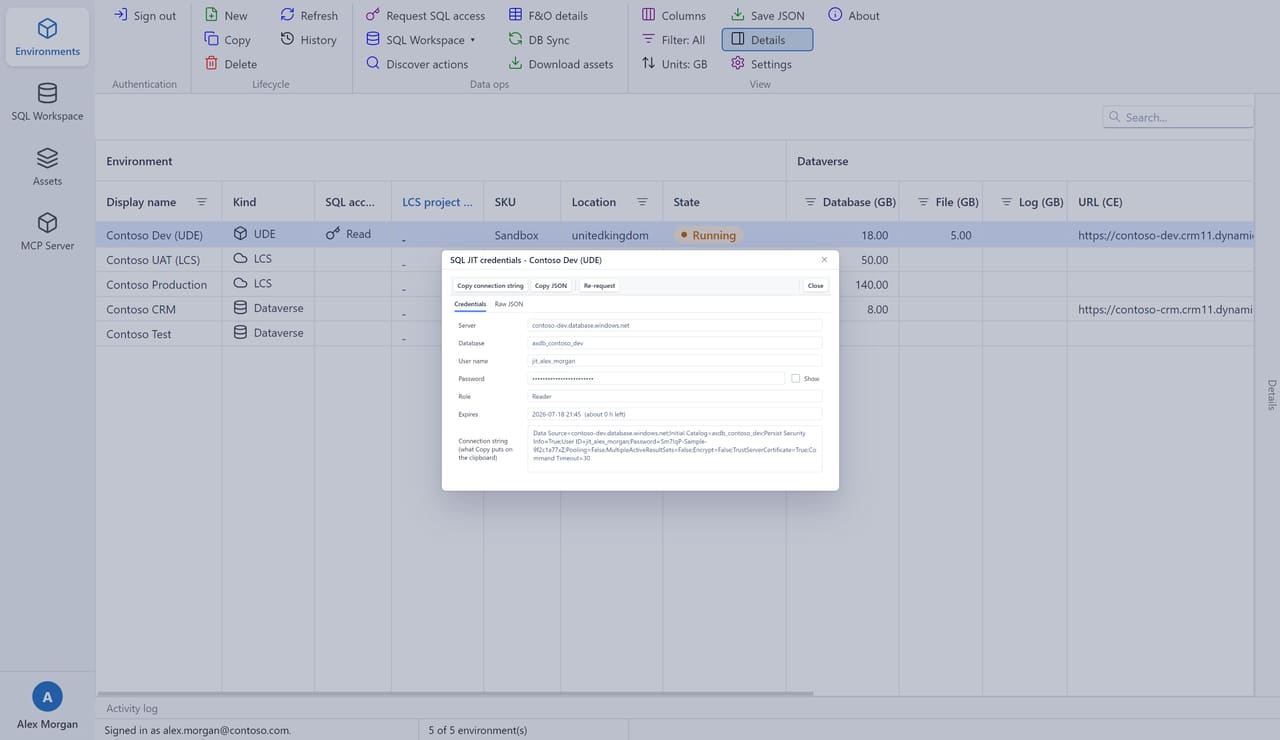Viewport: 1280px width, 740px height.
Task: Click the Sign out button
Action: click(x=145, y=15)
